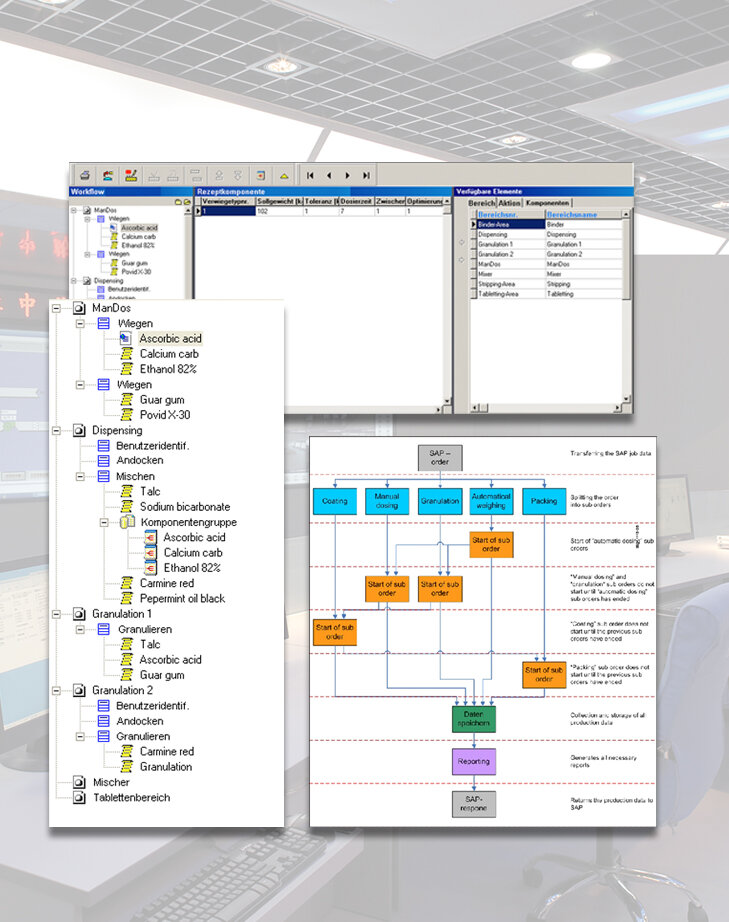Select Benutzeridentif. under Granulation 2
This screenshot has height=922, width=729.
(153, 706)
